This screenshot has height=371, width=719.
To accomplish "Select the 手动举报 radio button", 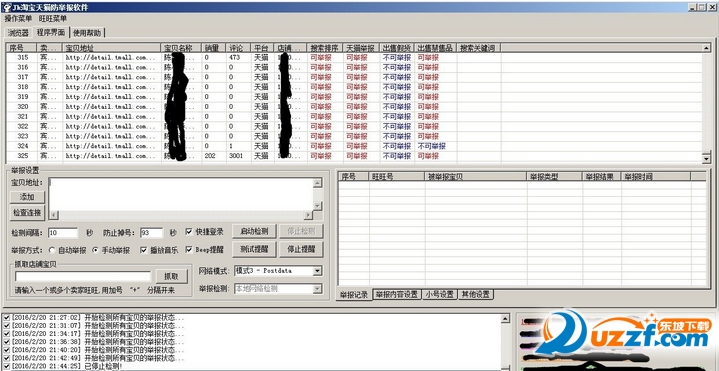I will click(x=96, y=250).
